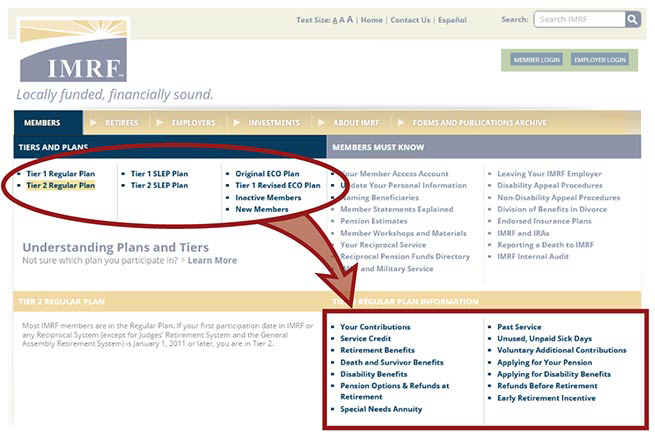Viewport: 655px width, 433px height.
Task: Open Leaving Your IMRF Employer link
Action: point(549,174)
